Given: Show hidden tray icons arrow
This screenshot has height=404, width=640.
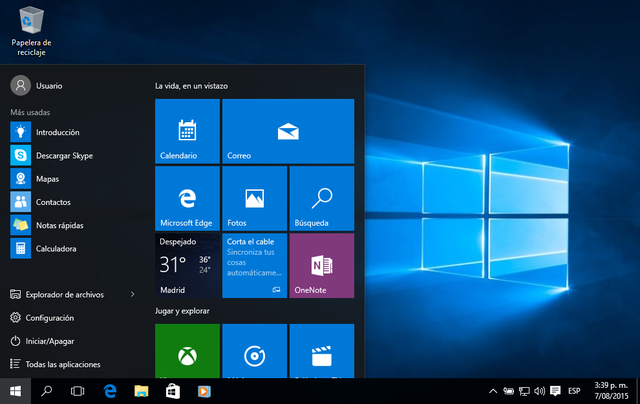Looking at the screenshot, I should coord(493,391).
